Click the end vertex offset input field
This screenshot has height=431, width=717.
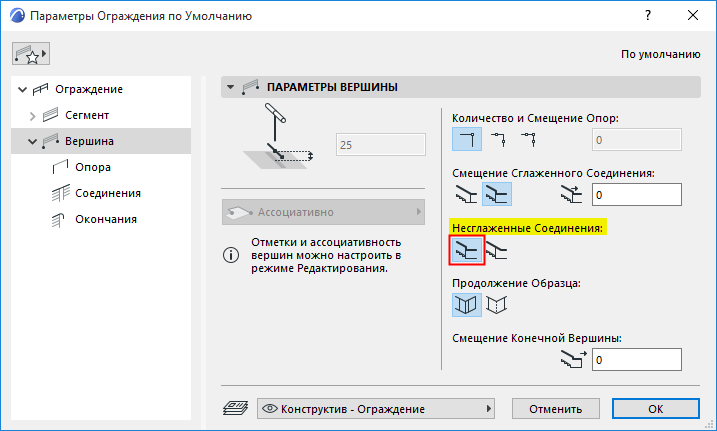[x=636, y=359]
